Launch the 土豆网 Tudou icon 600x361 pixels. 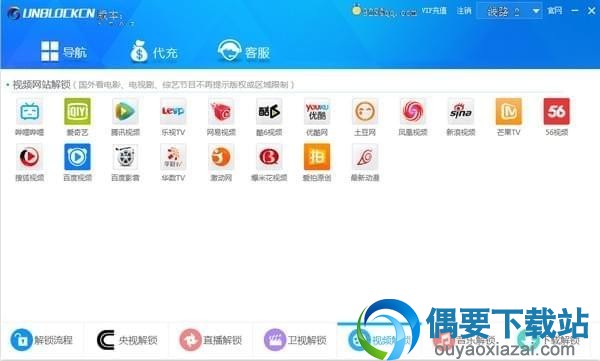(x=365, y=111)
